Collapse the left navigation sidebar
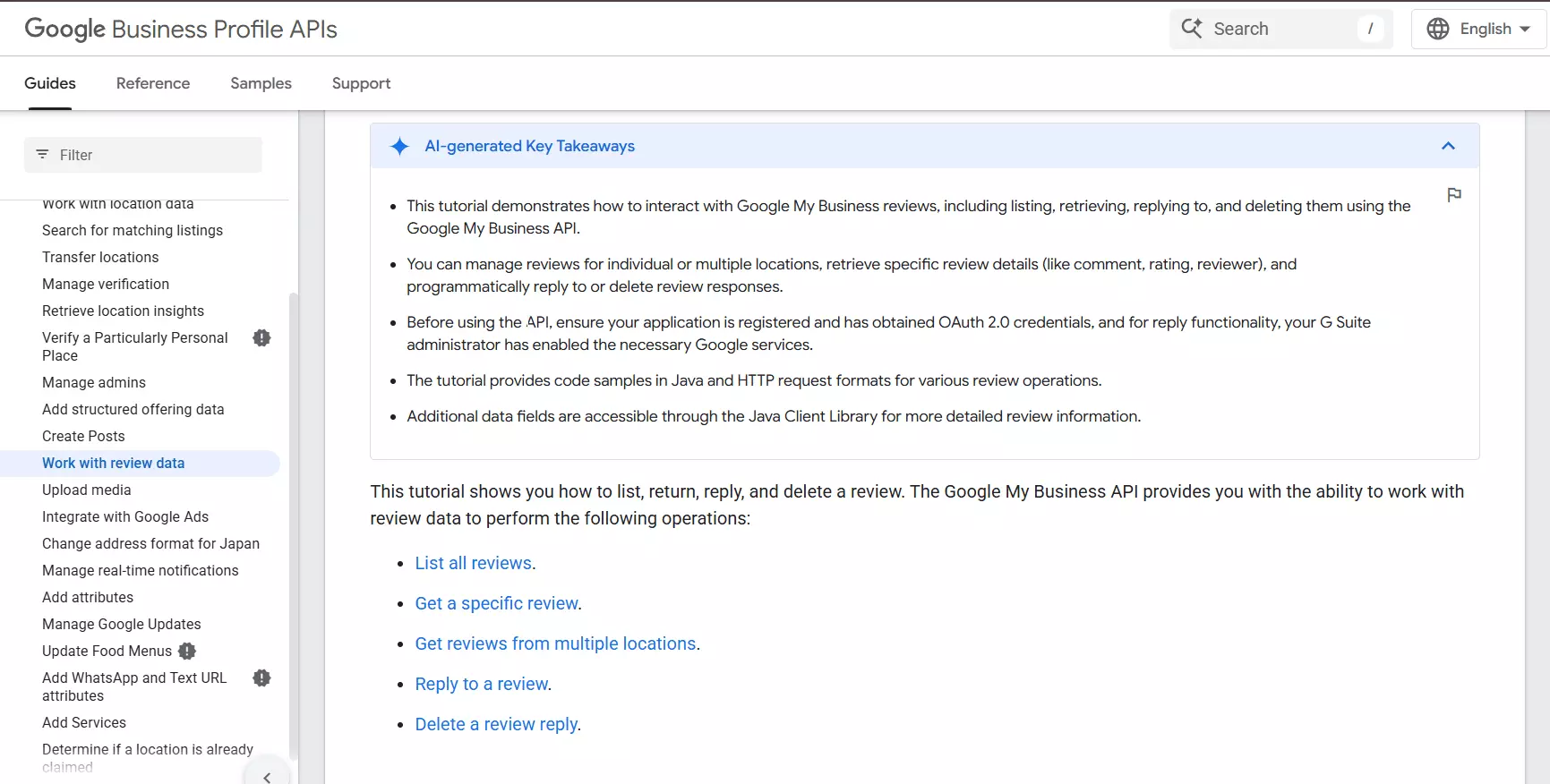This screenshot has width=1550, height=784. point(267,777)
